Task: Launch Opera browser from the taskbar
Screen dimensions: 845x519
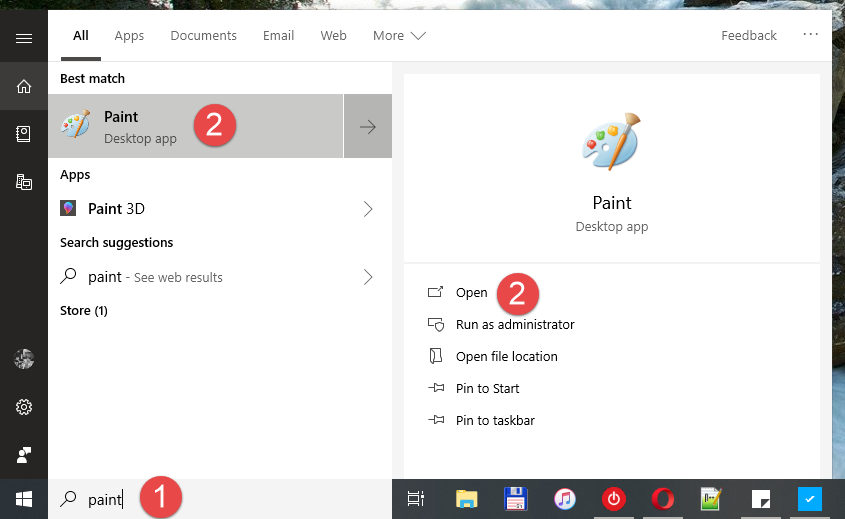Action: click(x=663, y=499)
